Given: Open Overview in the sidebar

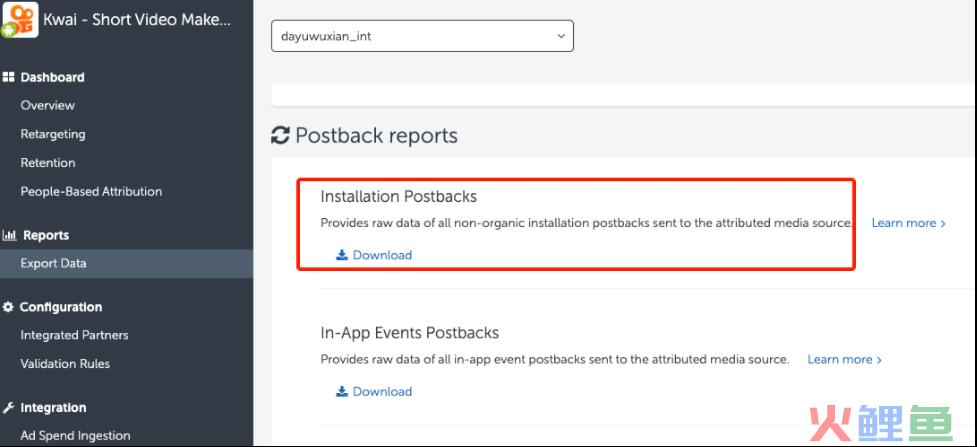Looking at the screenshot, I should coord(47,105).
